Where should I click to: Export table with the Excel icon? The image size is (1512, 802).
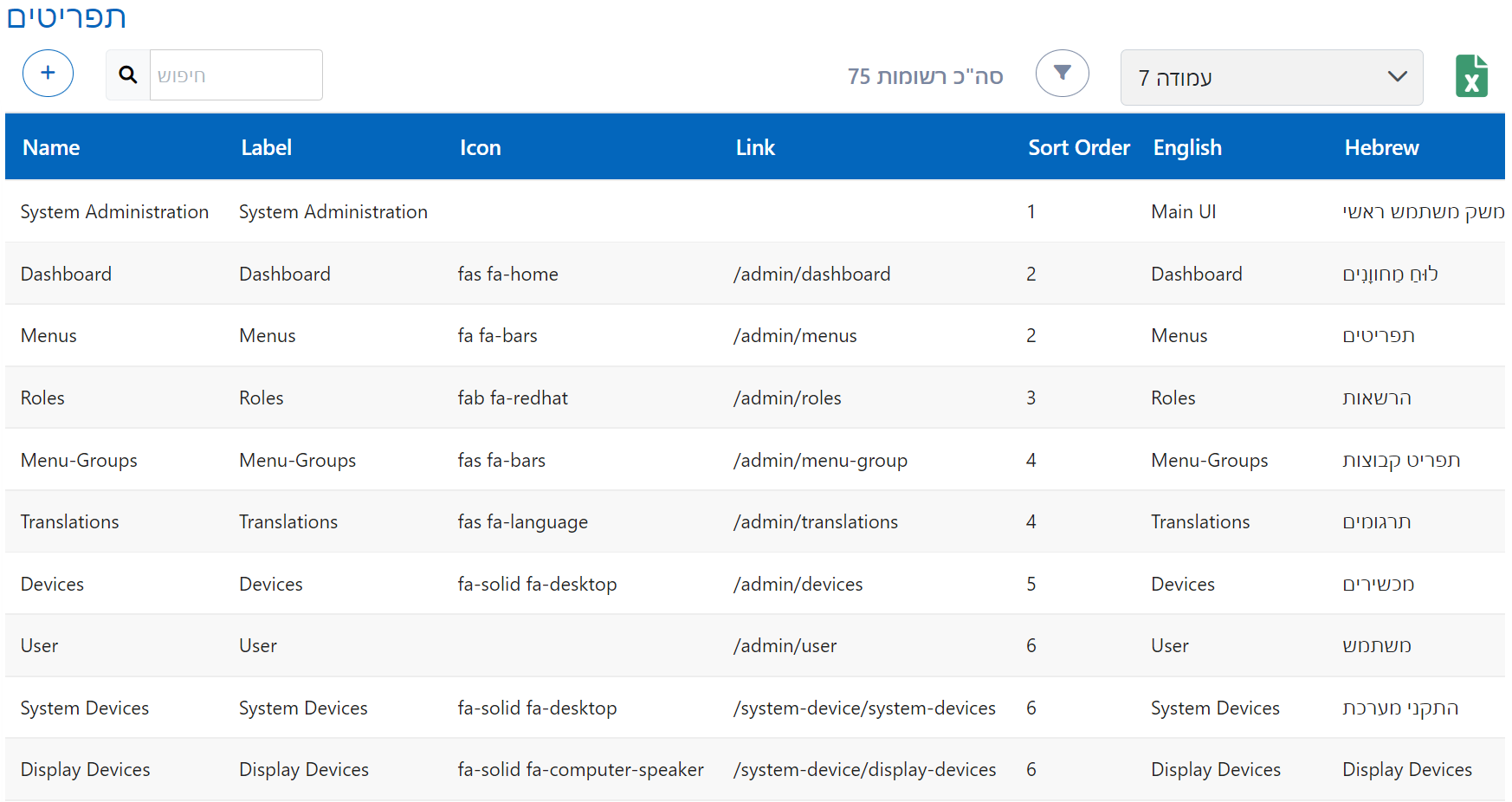click(x=1471, y=76)
